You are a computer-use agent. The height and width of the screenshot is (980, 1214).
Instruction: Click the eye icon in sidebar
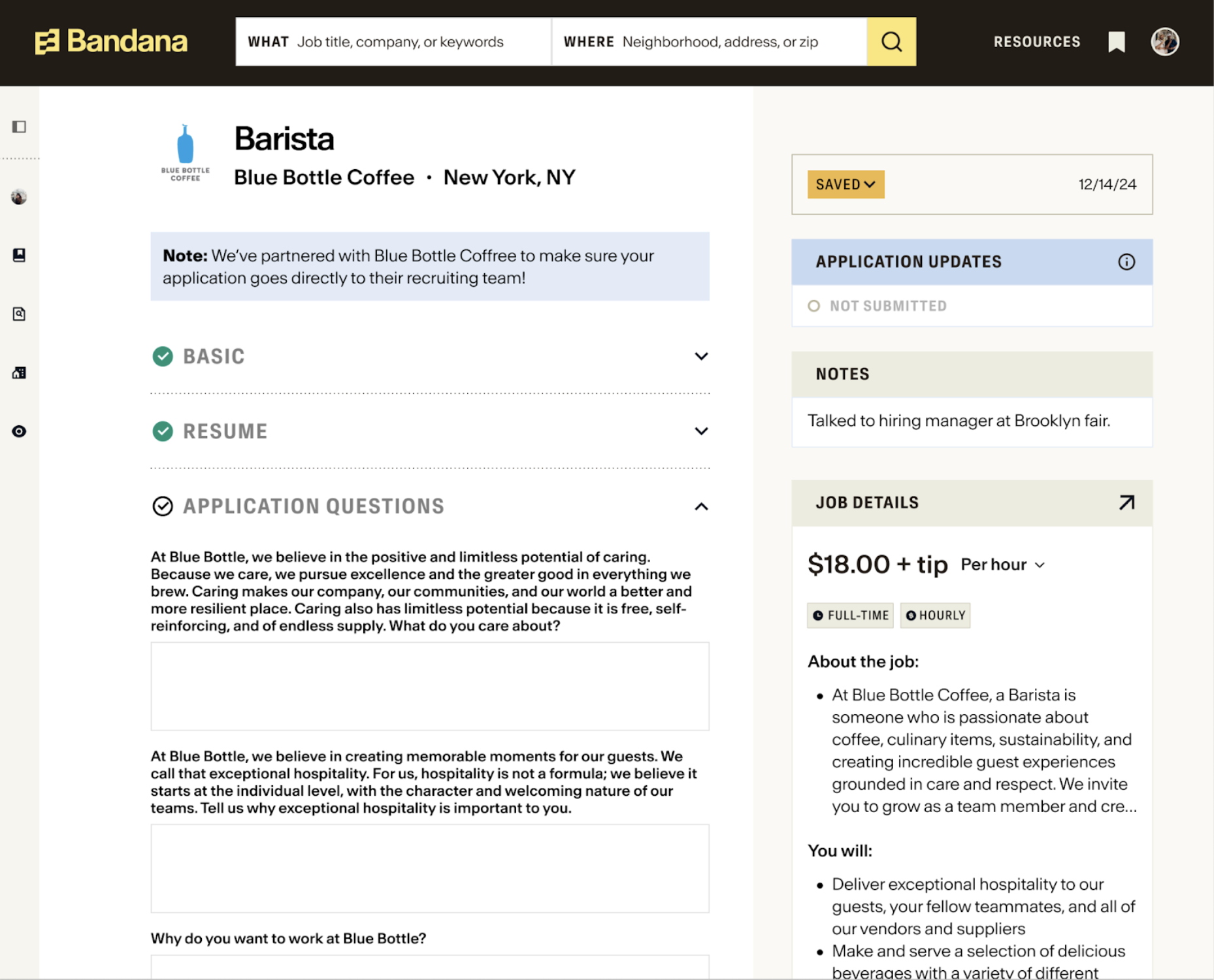click(19, 431)
